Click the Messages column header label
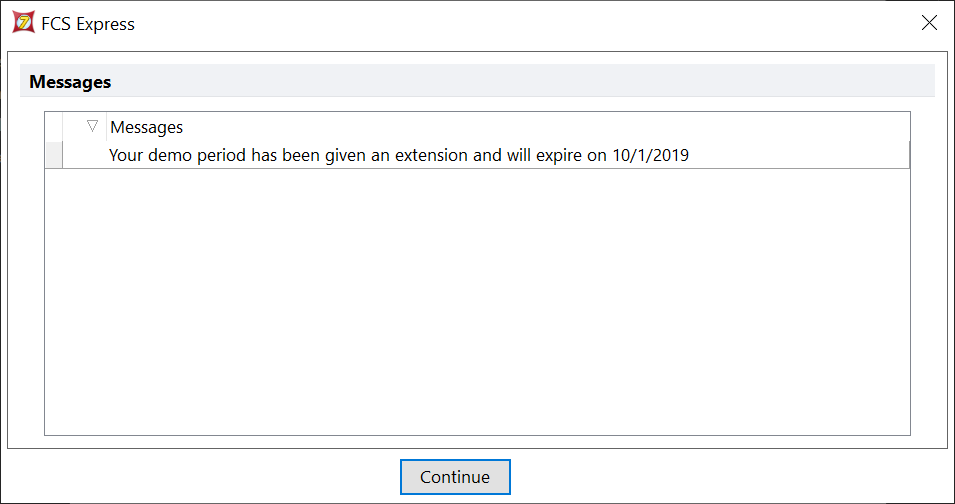The image size is (955, 504). pyautogui.click(x=147, y=128)
